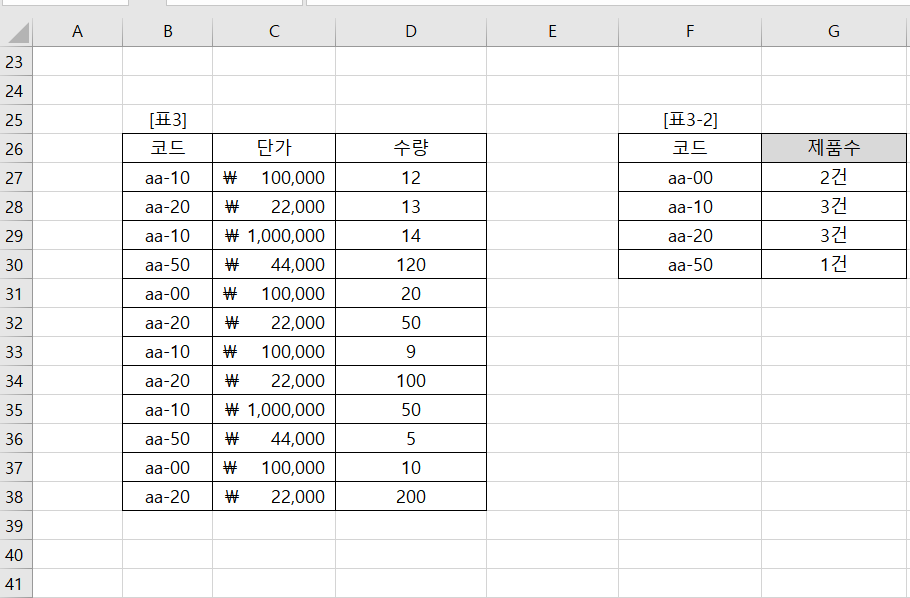Select aa-10 in column F
This screenshot has width=910, height=598.
[690, 207]
